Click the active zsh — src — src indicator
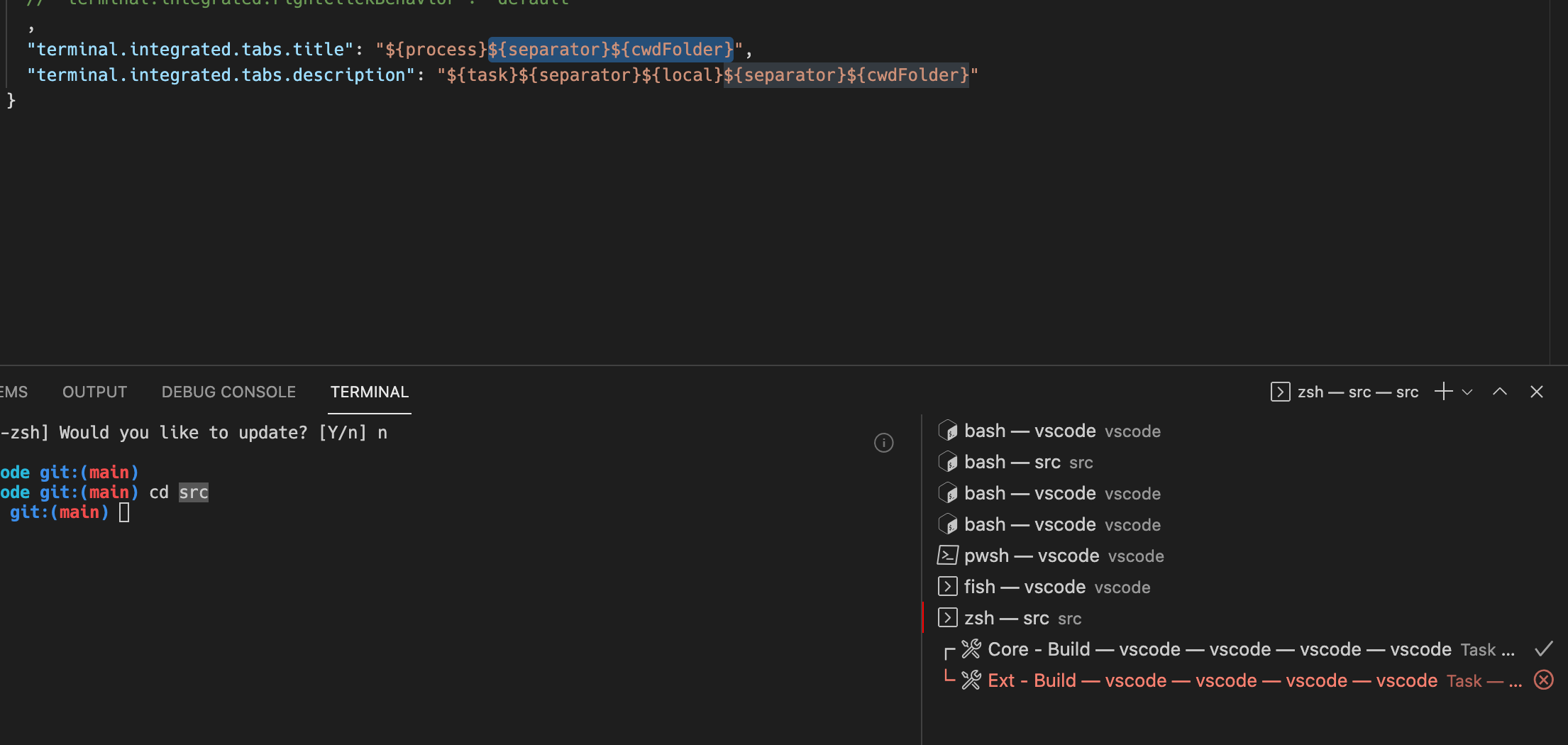Viewport: 1568px width, 745px height. click(x=1345, y=391)
